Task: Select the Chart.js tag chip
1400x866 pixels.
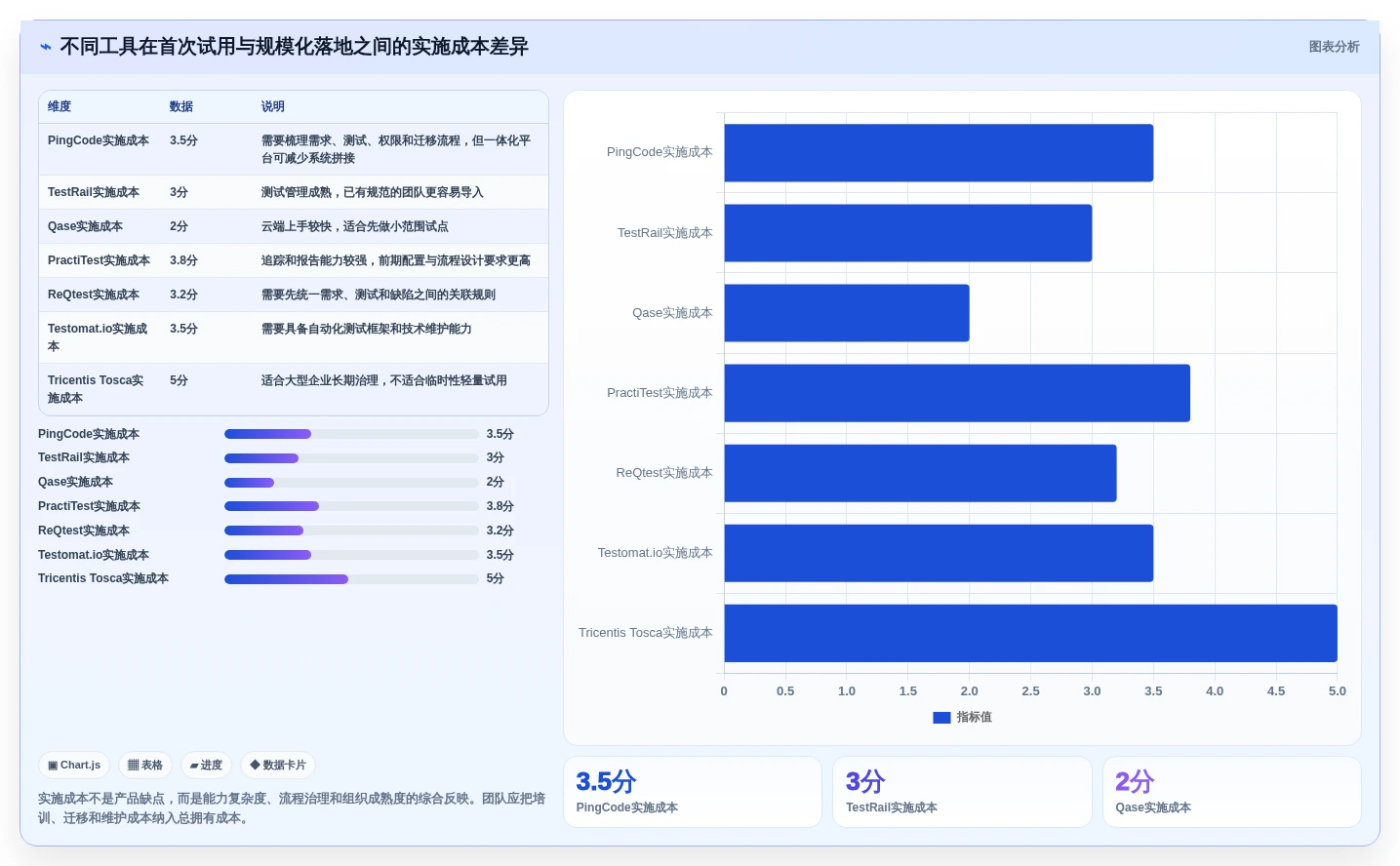Action: 74,766
